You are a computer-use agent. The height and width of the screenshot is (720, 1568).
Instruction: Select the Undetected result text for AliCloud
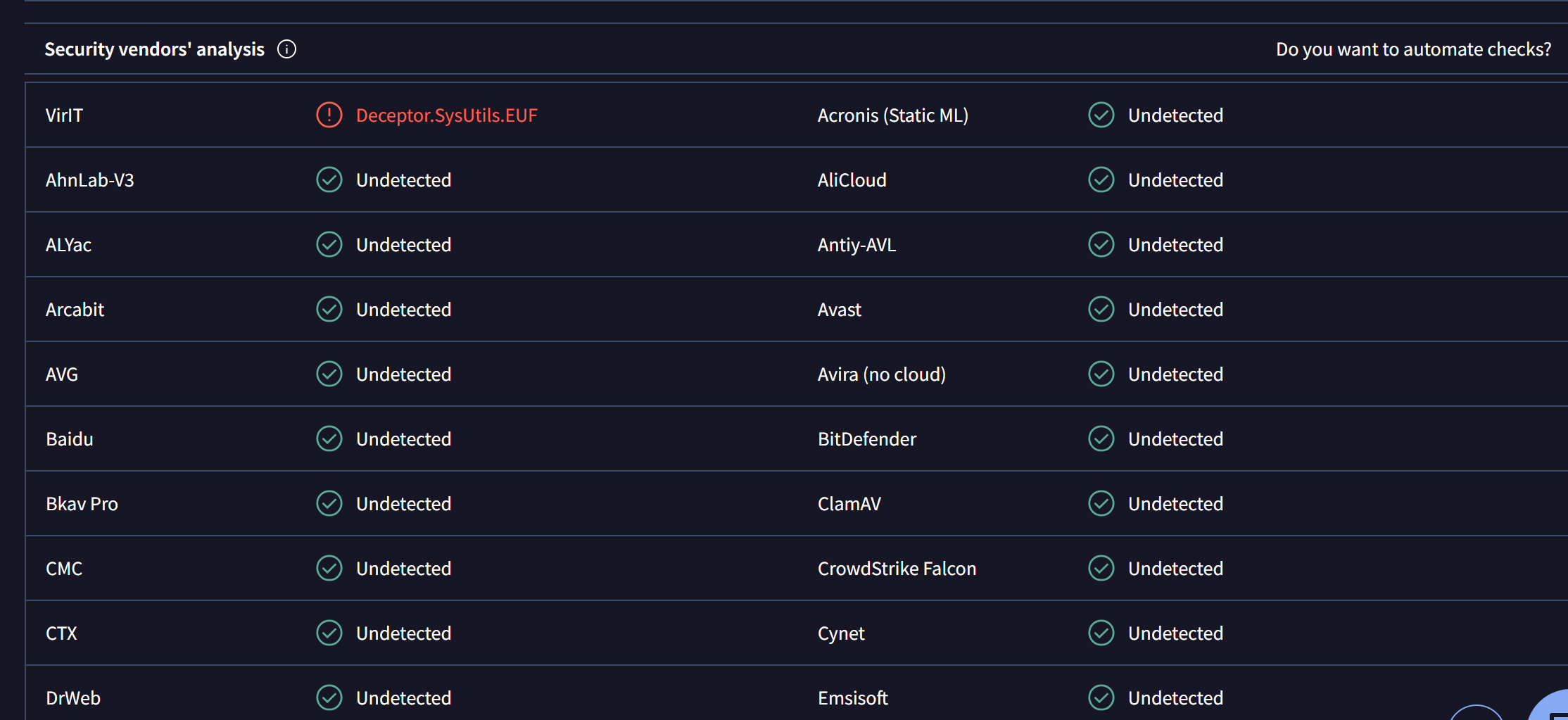pyautogui.click(x=1175, y=180)
